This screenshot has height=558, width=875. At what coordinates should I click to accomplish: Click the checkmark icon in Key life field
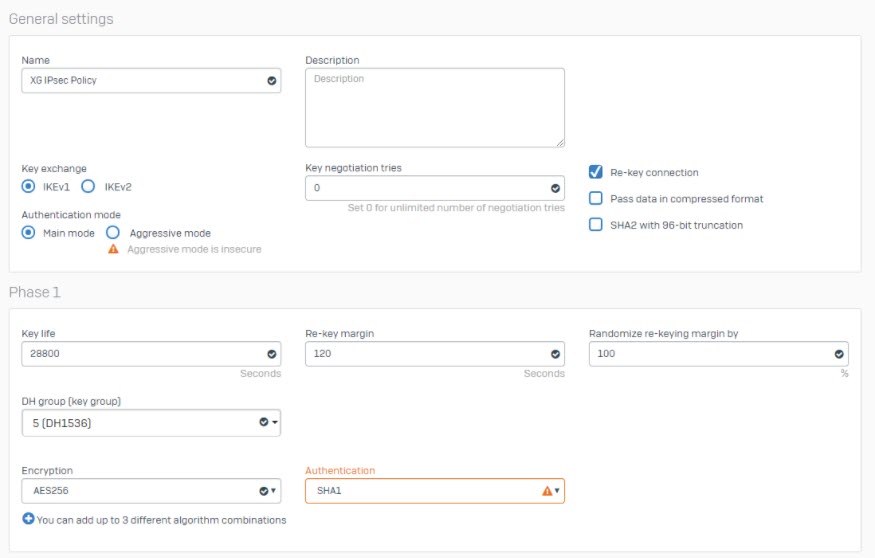pos(272,354)
